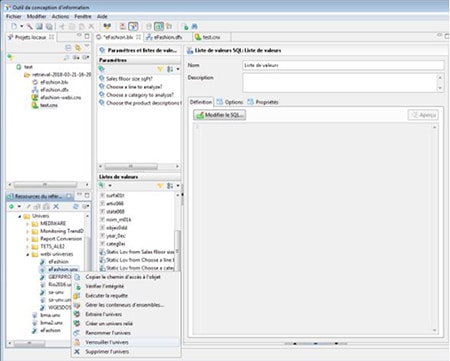This screenshot has height=361, width=450.
Task: Click the check integrity toolbar icon
Action: click(185, 26)
